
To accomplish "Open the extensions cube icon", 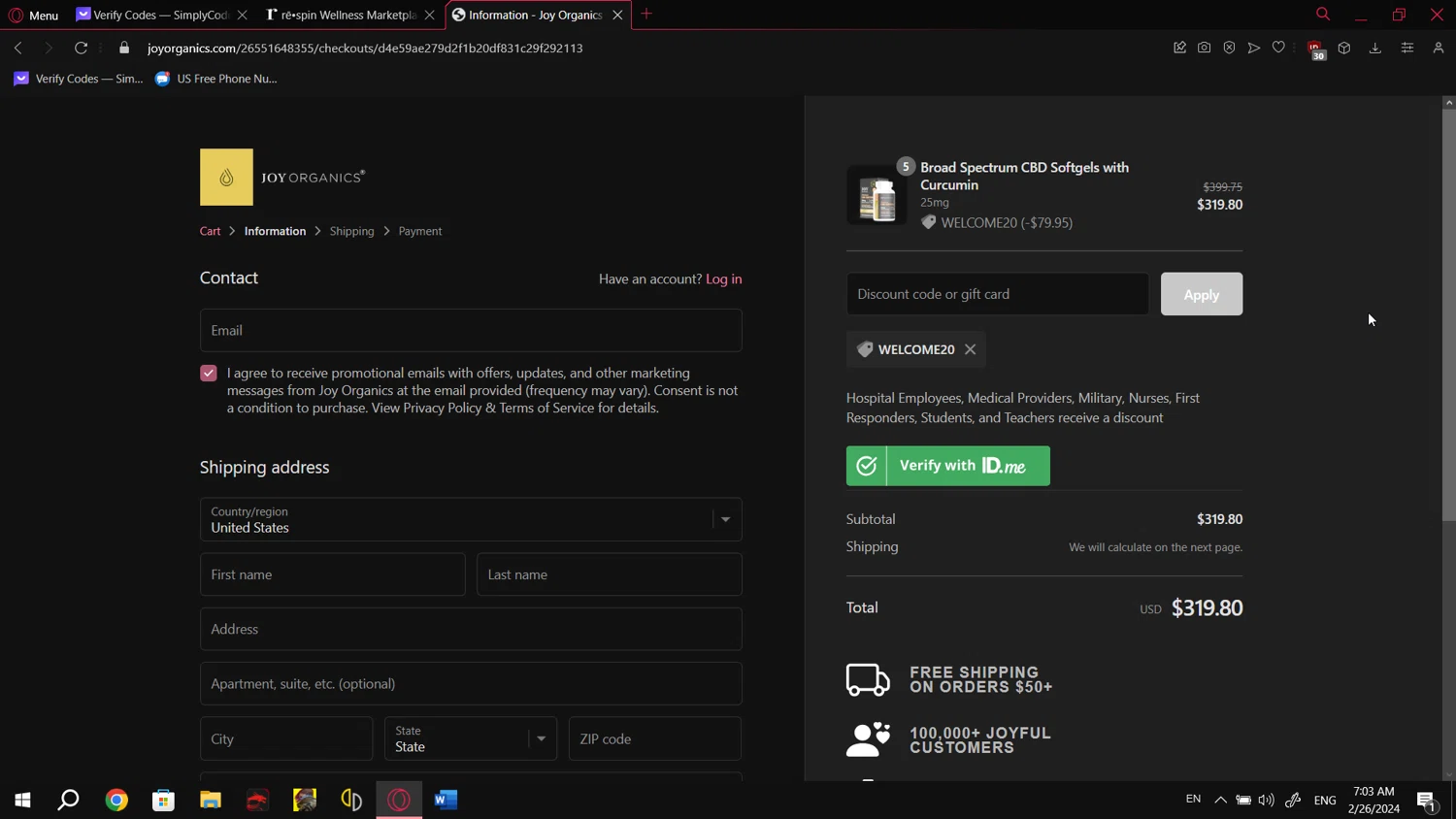I will click(x=1344, y=48).
